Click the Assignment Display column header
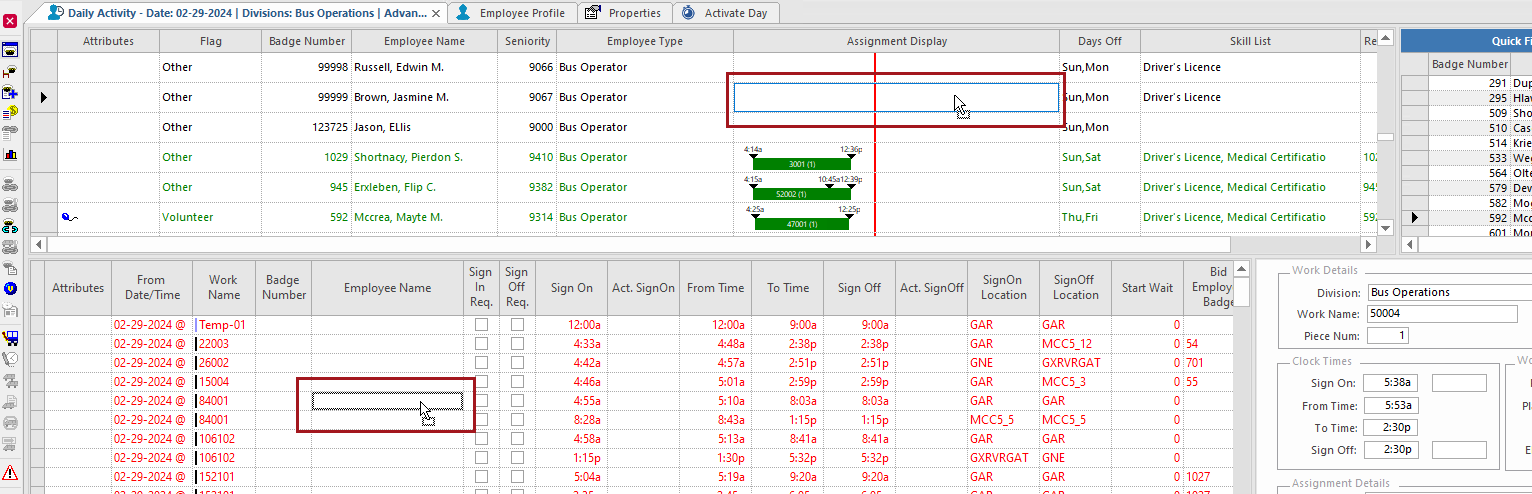1532x494 pixels. click(897, 41)
